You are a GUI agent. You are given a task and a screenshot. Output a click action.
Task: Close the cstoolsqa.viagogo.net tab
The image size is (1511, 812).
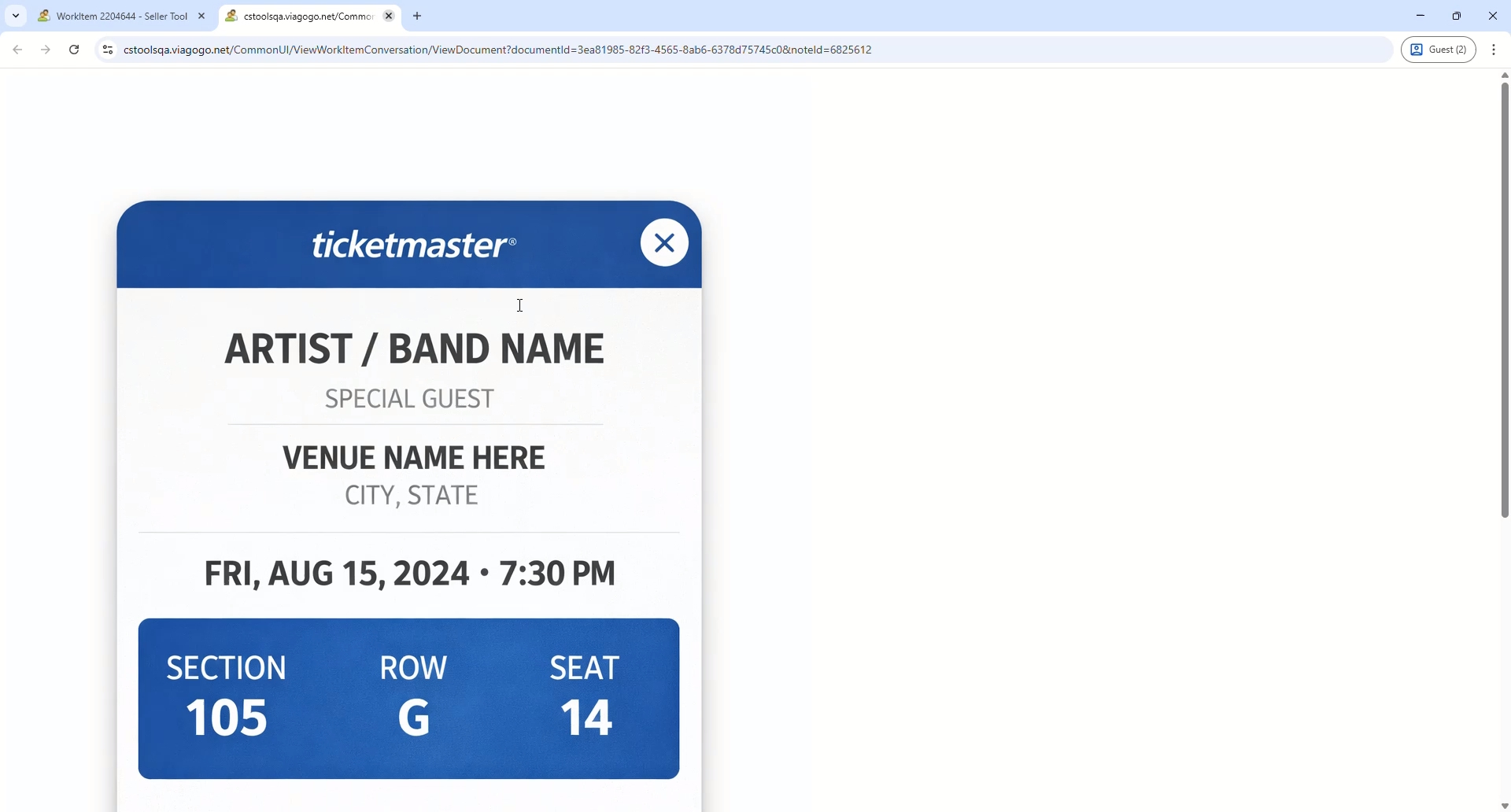tap(390, 17)
